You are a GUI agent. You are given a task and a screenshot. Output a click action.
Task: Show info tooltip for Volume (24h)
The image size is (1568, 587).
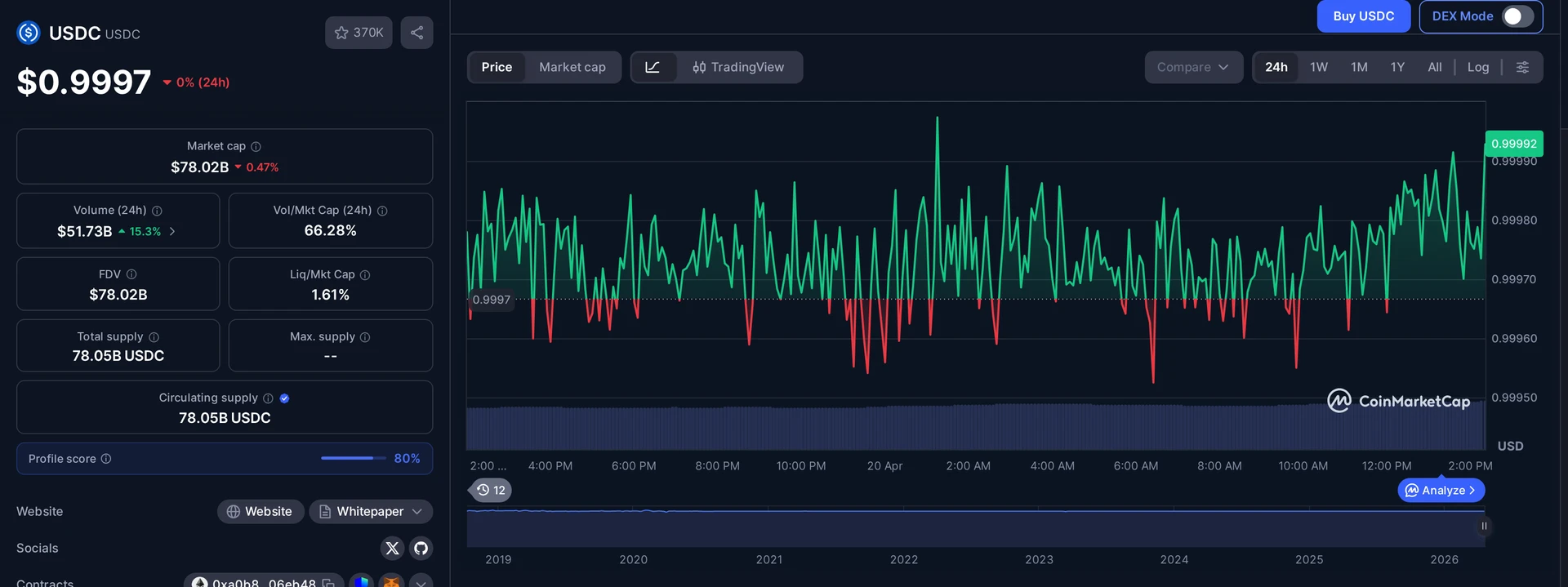pos(157,211)
